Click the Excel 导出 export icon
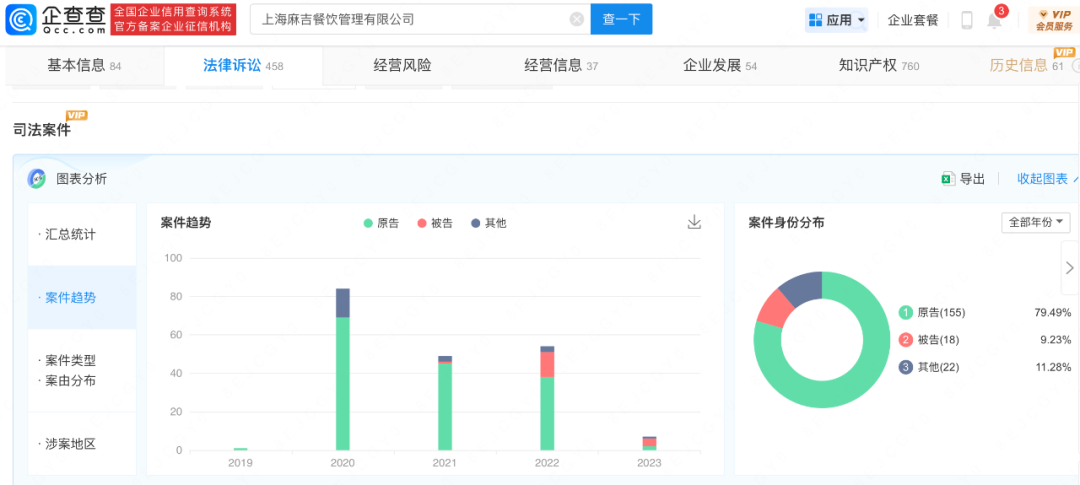This screenshot has height=485, width=1080. (946, 179)
